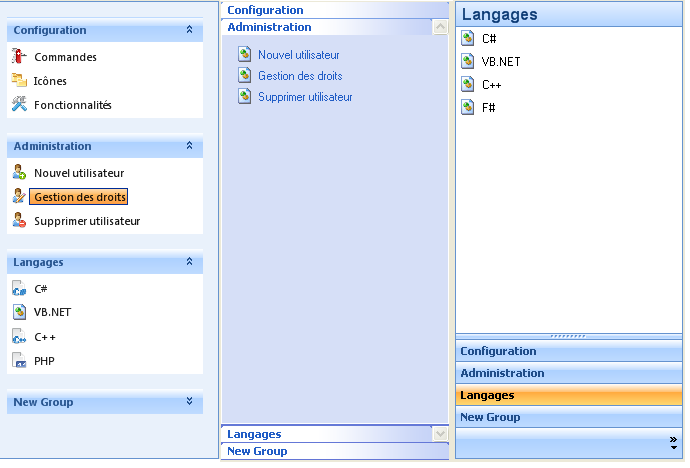Click the middle panel scroll up arrow
This screenshot has height=468, width=690.
[x=440, y=28]
